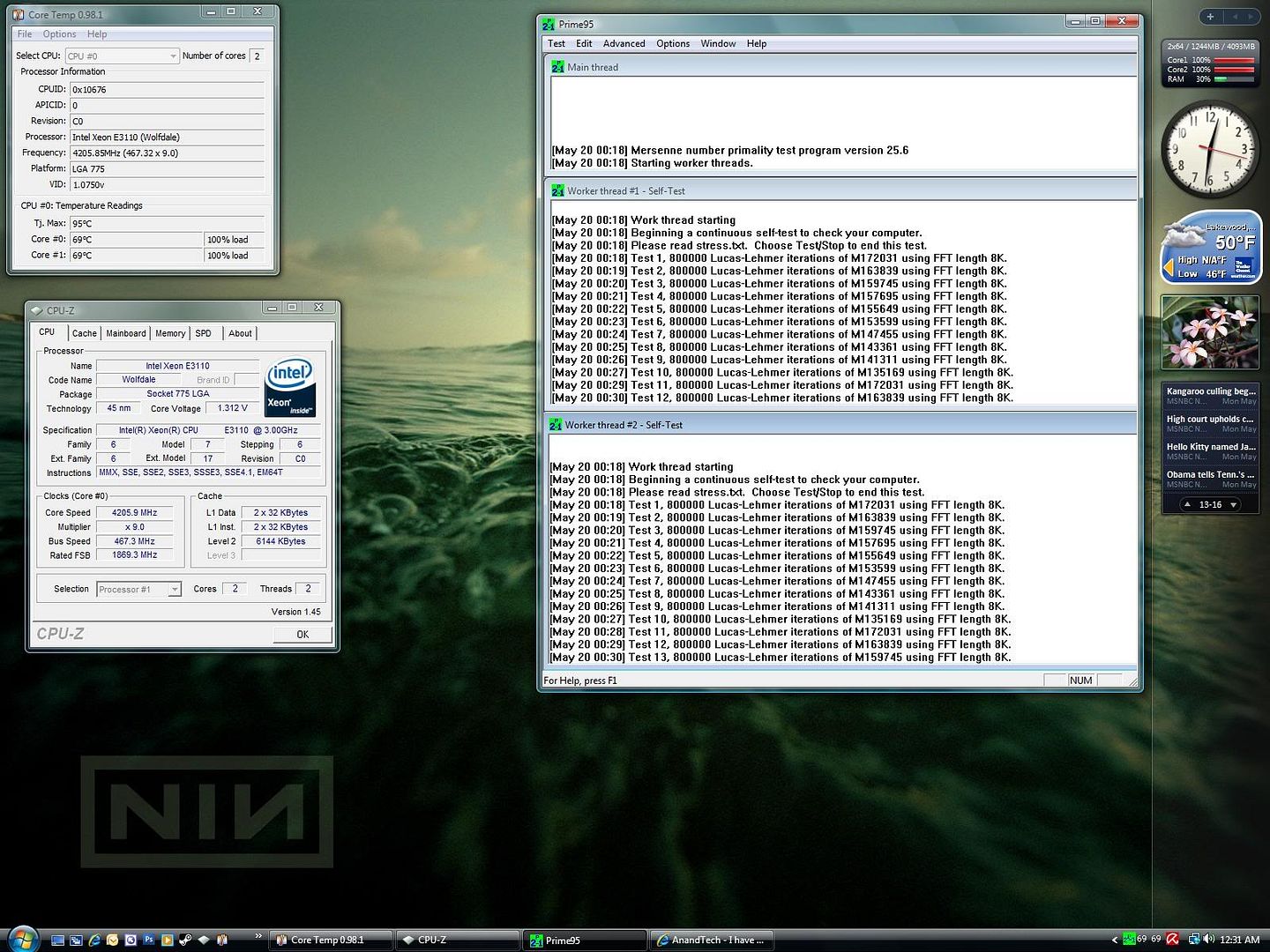The image size is (1270, 952).
Task: Open Steam from the Quick Launch bar
Action: pyautogui.click(x=185, y=941)
